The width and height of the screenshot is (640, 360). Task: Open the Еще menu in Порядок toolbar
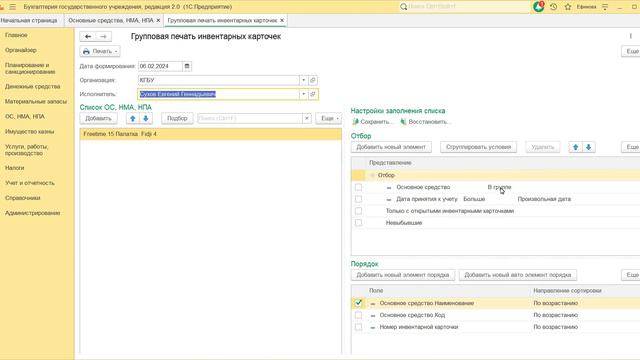(631, 275)
